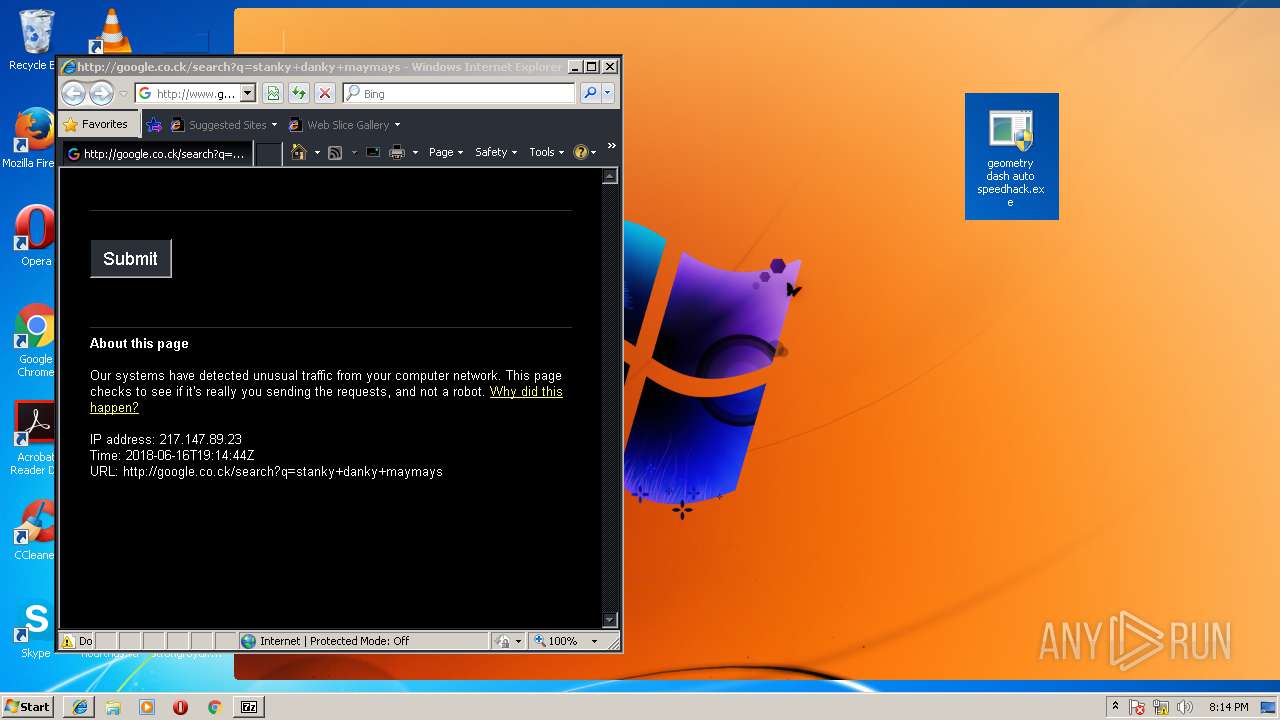Viewport: 1280px width, 720px height.
Task: Click the volume speaker tray icon
Action: 1185,707
